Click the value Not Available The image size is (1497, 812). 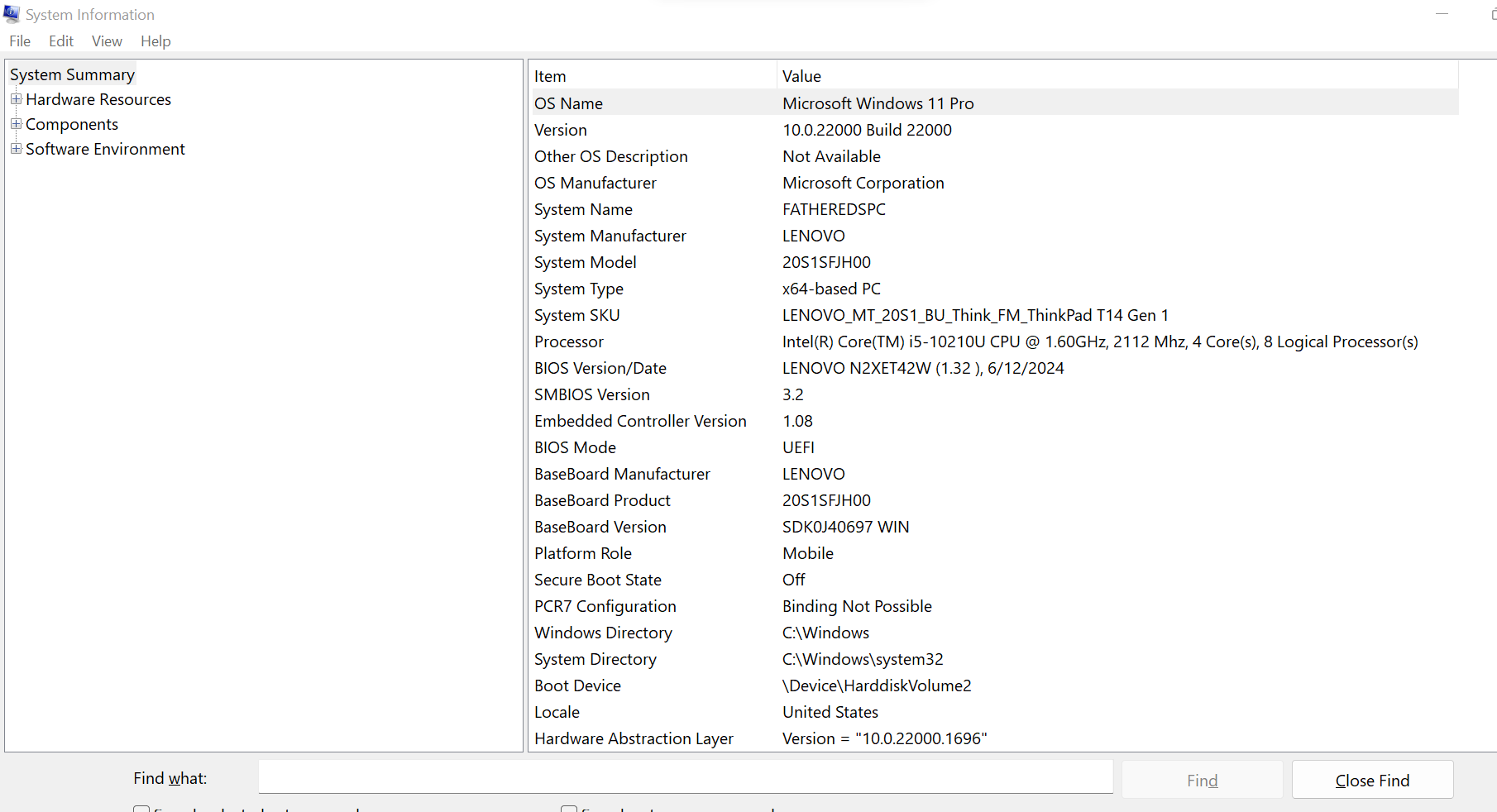(831, 156)
